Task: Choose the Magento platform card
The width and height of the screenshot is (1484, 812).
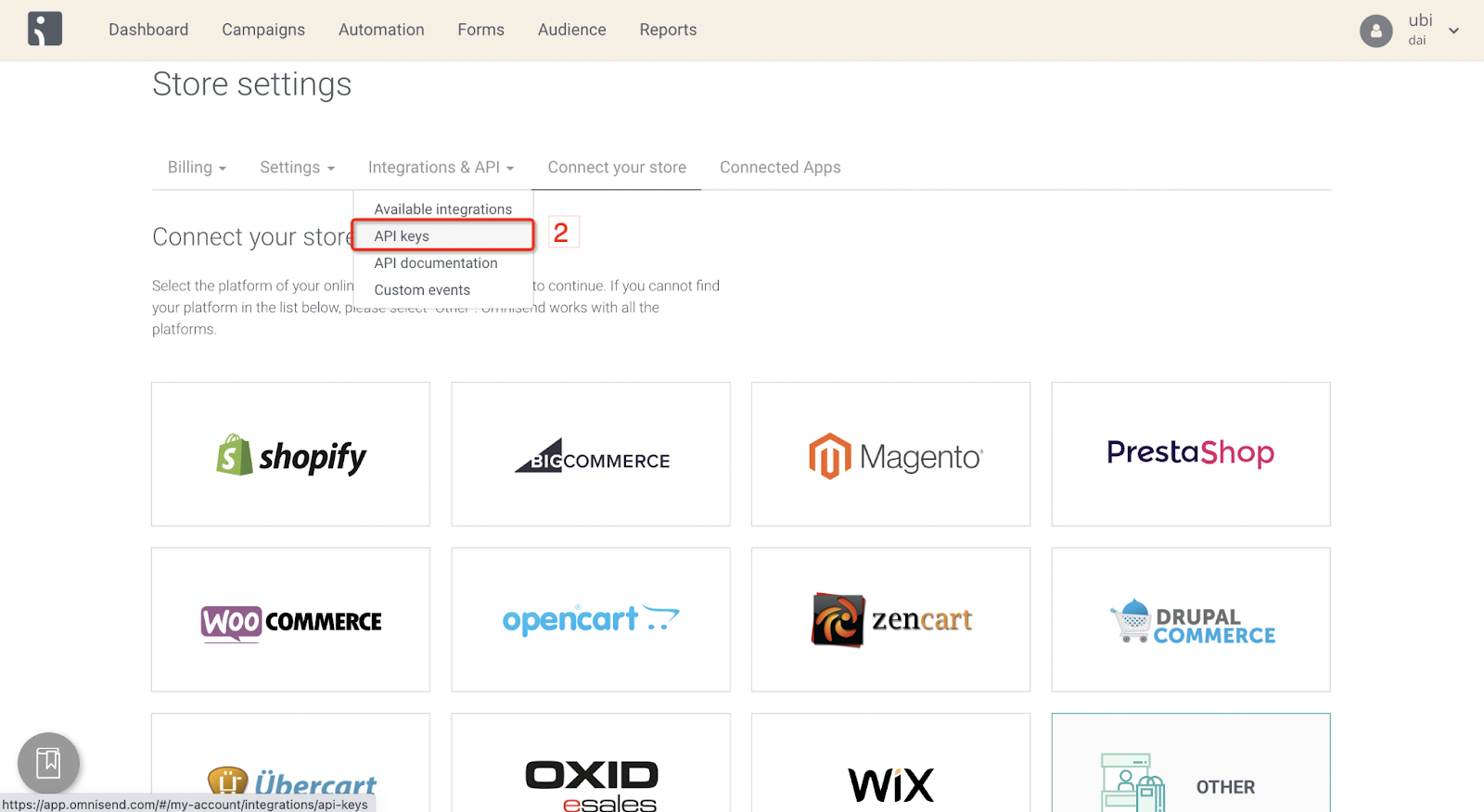Action: tap(890, 454)
